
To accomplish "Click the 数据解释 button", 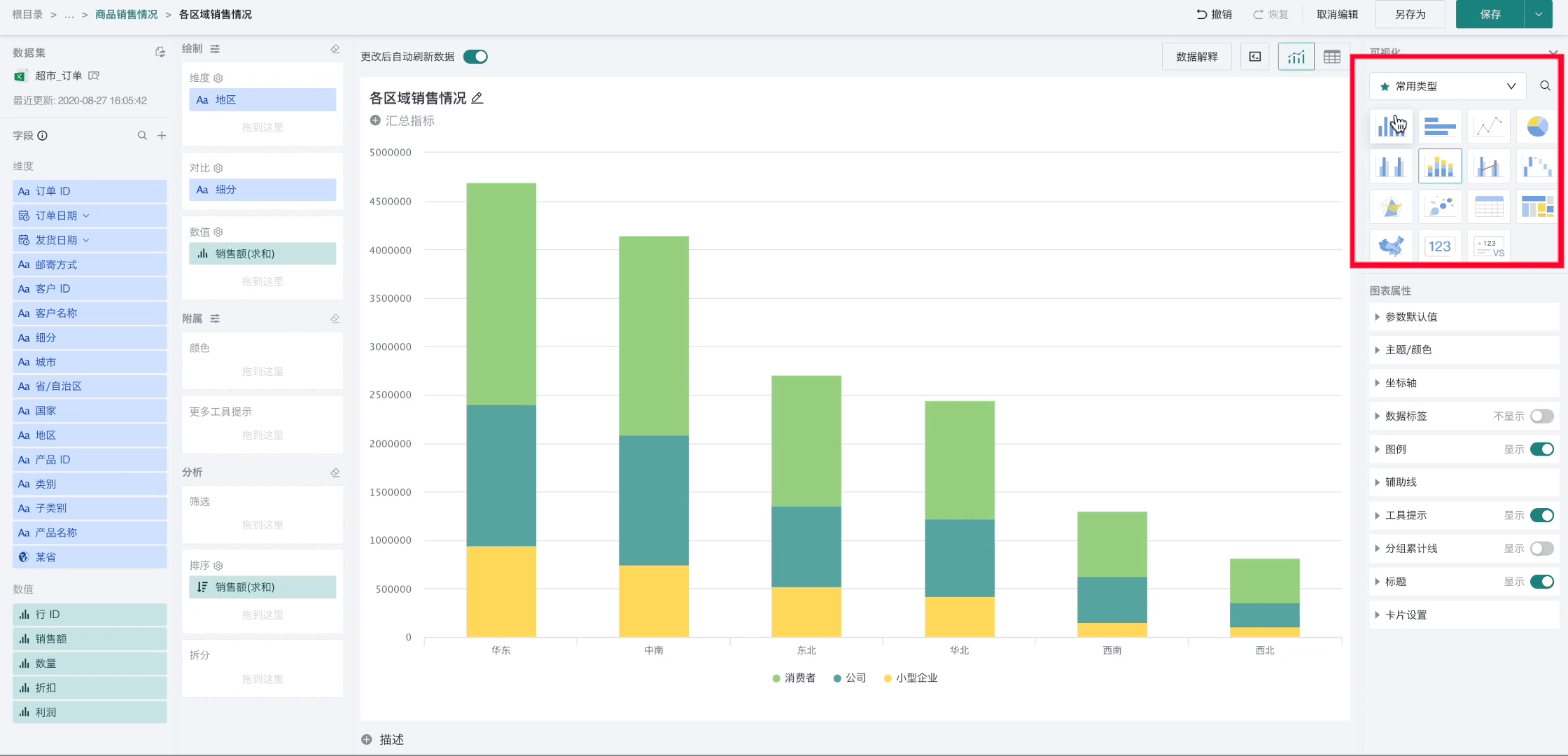I will [1197, 57].
